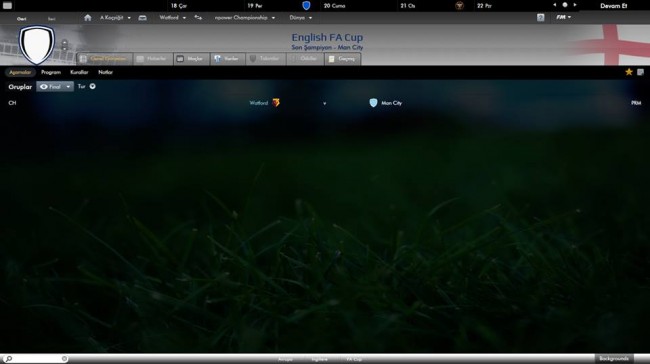The height and width of the screenshot is (364, 650).
Task: Open the notes icon beside the star
Action: click(640, 72)
